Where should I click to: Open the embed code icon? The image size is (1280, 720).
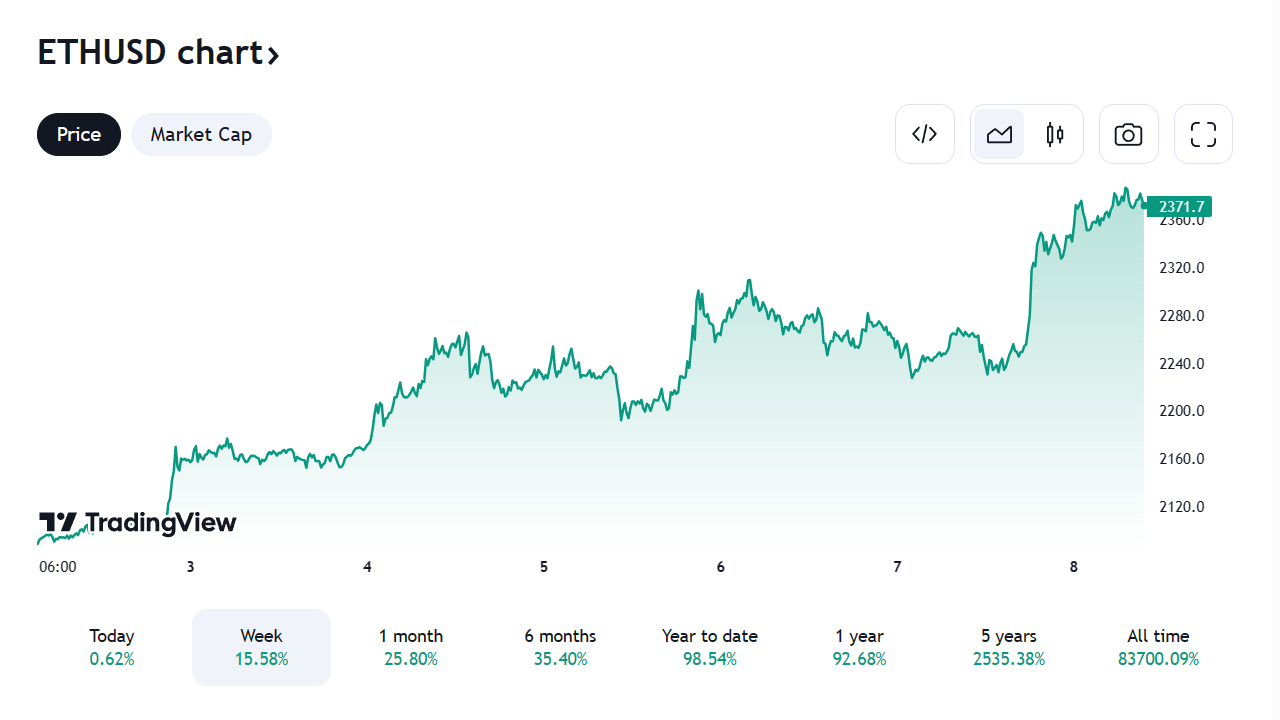(x=924, y=134)
